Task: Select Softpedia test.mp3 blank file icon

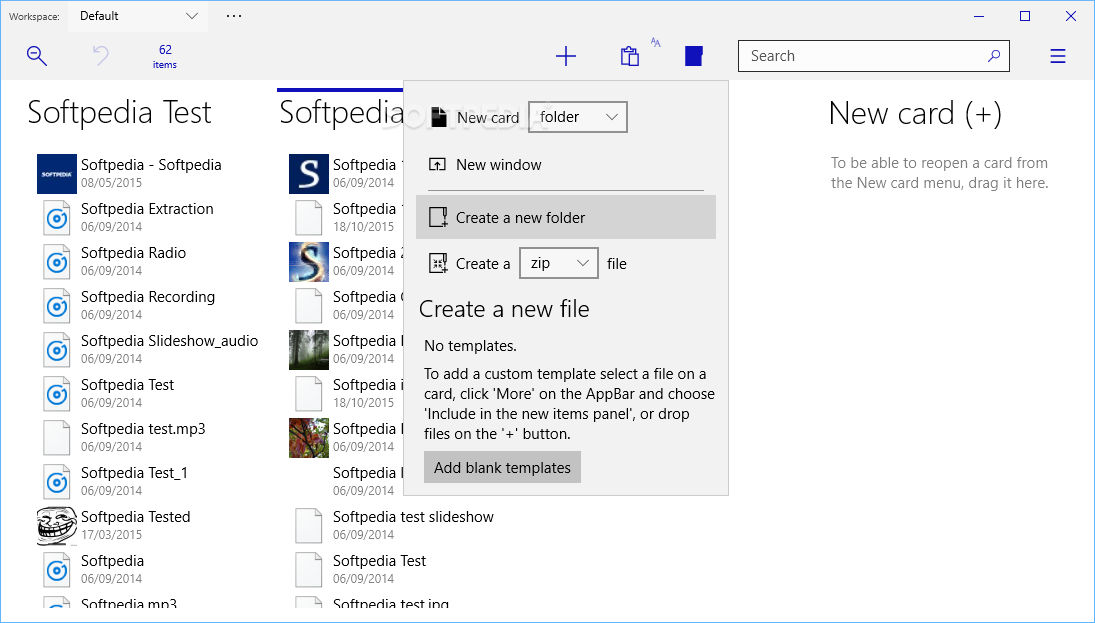Action: [57, 438]
